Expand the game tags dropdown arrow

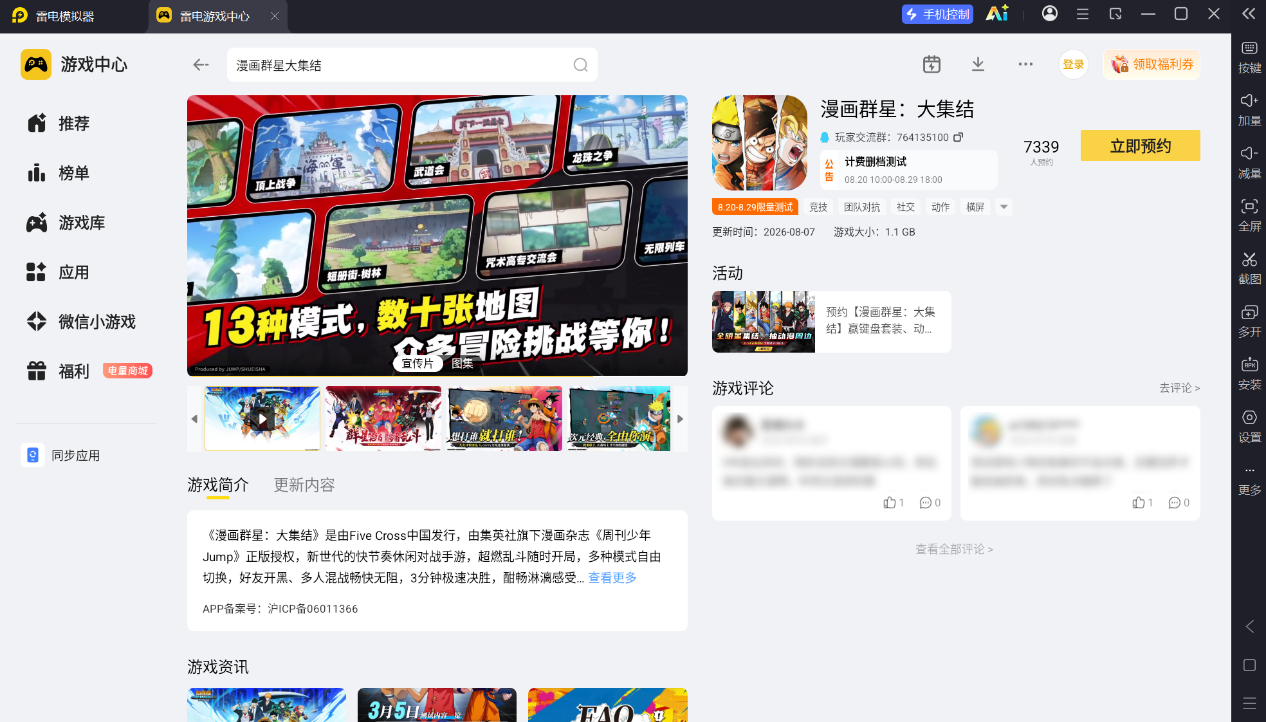pos(1004,207)
